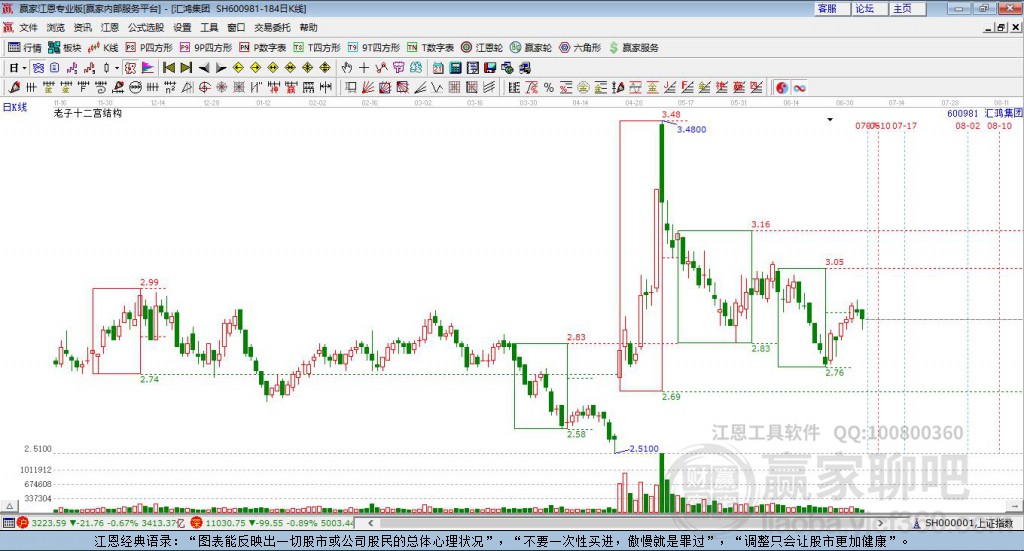Image resolution: width=1024 pixels, height=551 pixels.
Task: Select the zigzag wave line tool
Action: (x=436, y=87)
